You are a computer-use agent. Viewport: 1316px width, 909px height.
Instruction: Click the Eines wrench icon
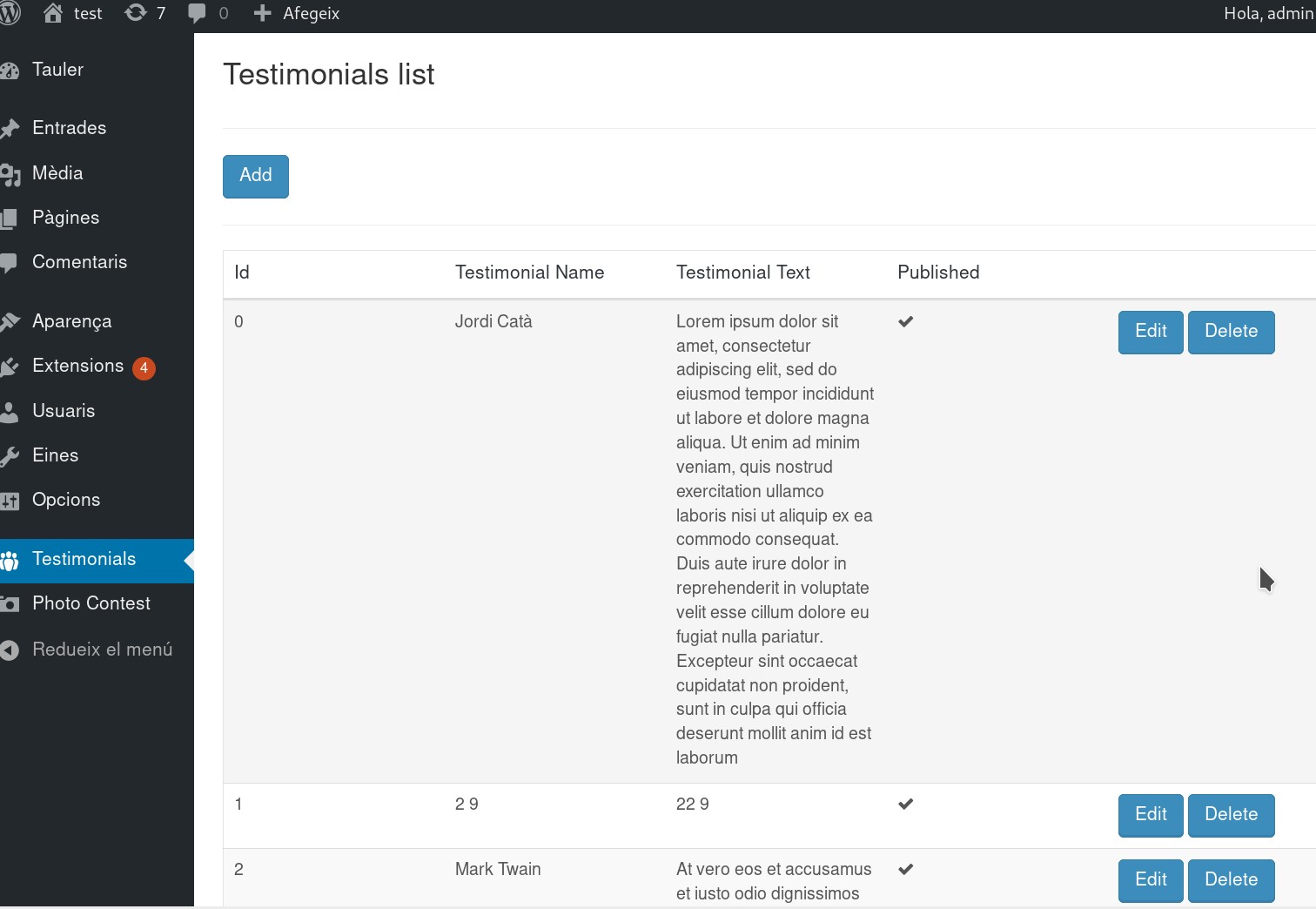point(10,455)
